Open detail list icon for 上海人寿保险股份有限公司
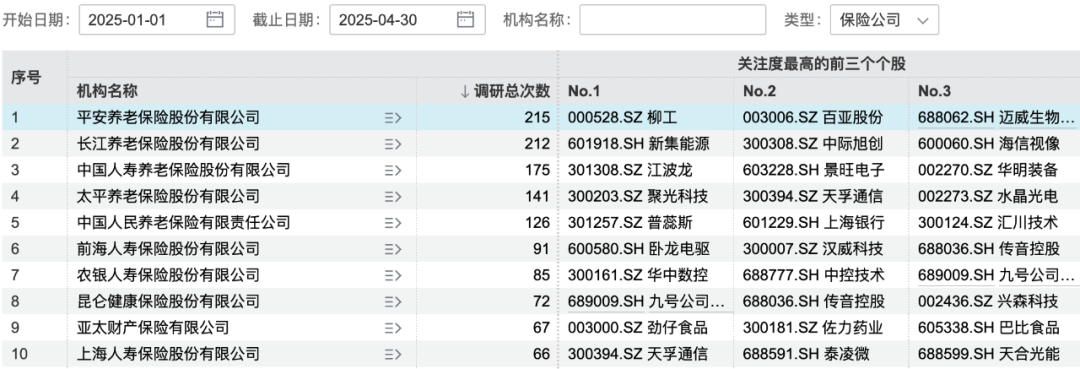This screenshot has width=1080, height=369. point(393,354)
